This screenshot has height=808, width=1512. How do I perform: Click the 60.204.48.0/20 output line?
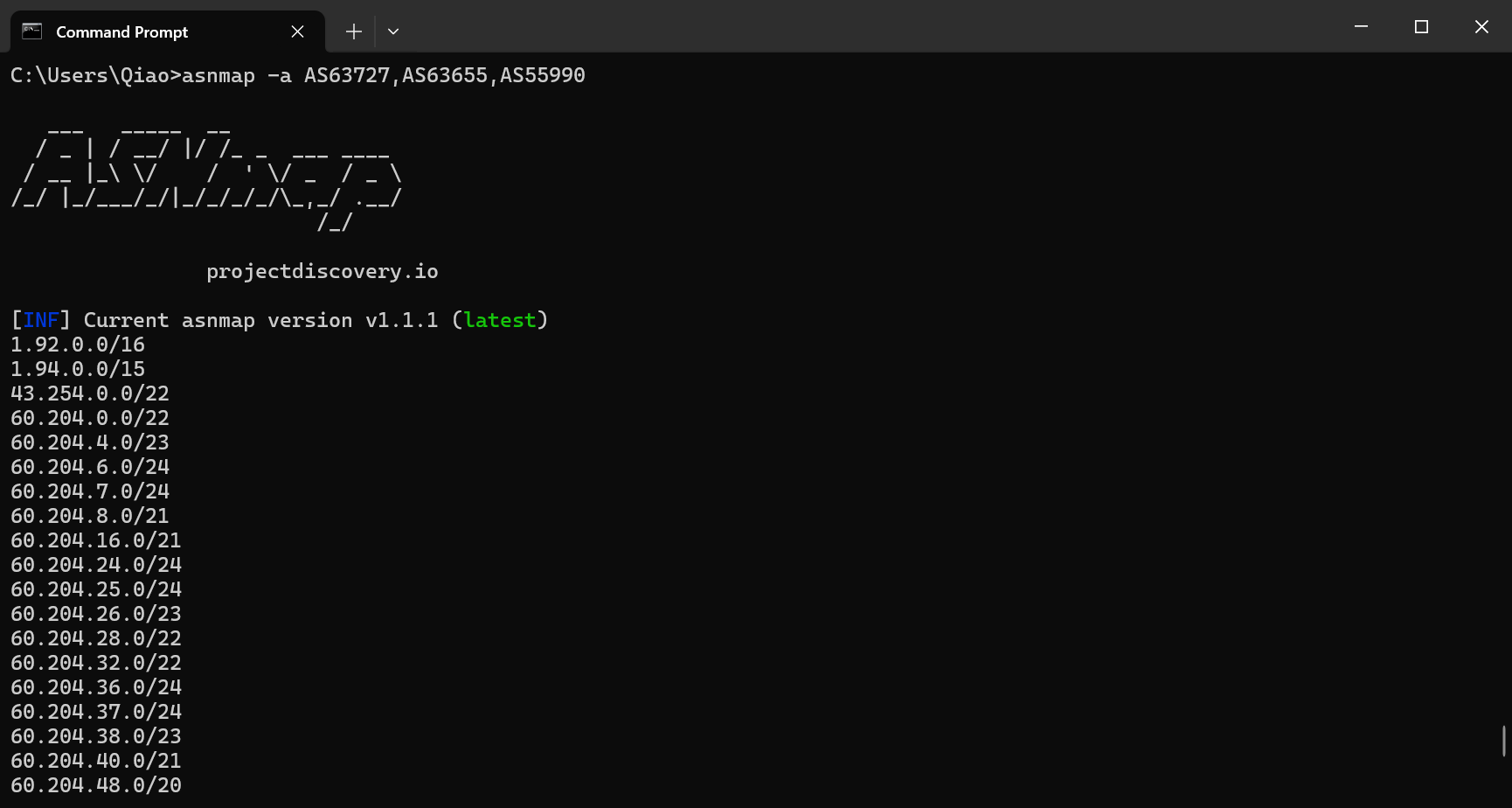(96, 785)
